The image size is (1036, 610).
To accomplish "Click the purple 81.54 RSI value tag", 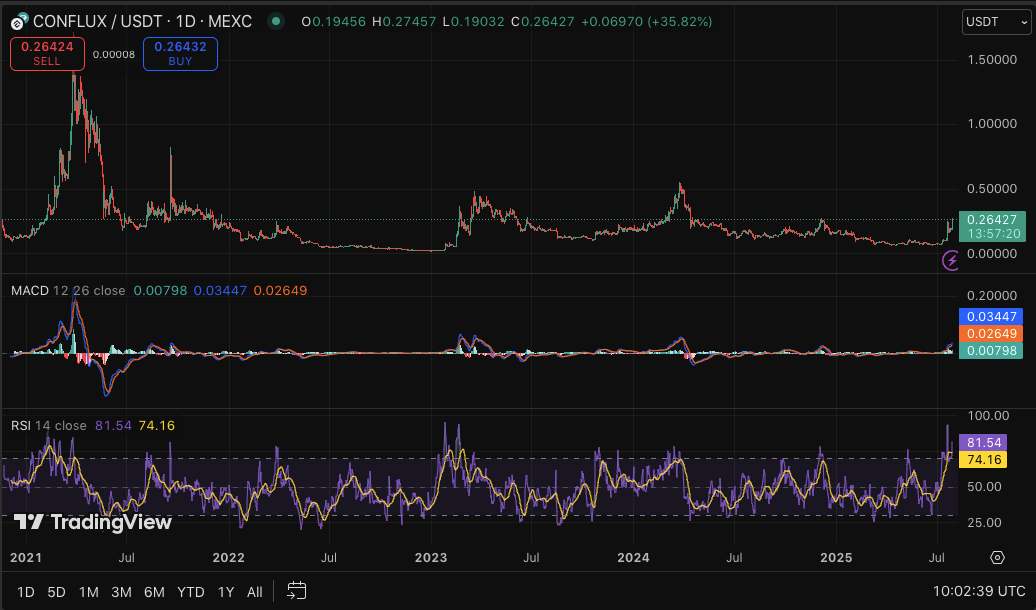I will click(x=982, y=443).
